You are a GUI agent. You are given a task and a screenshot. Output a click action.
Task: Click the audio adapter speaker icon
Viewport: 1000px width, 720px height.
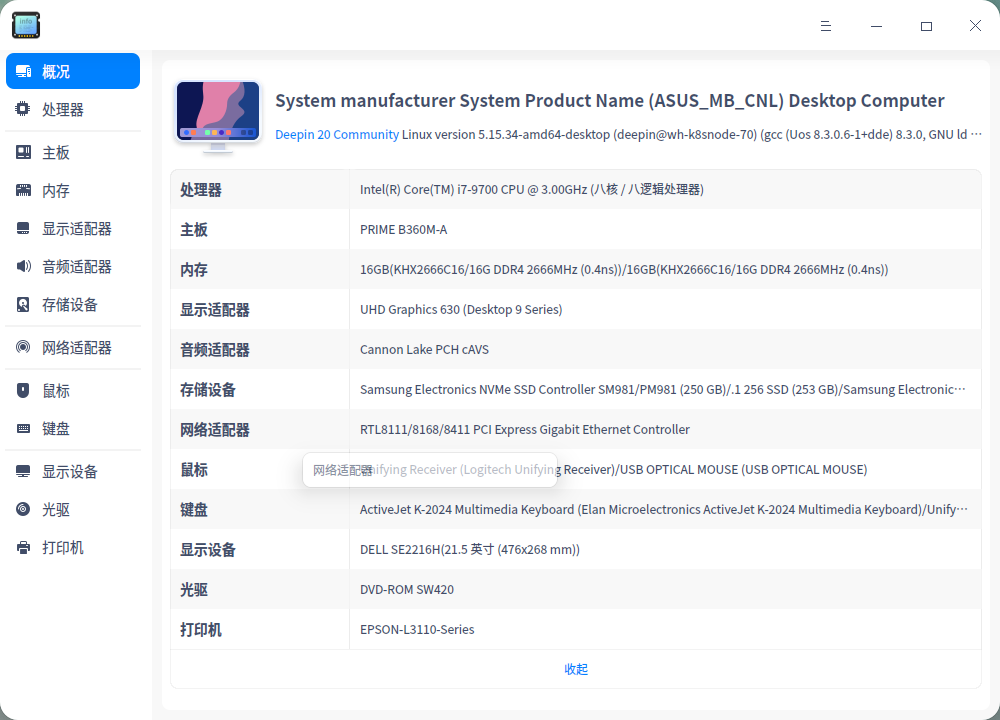pyautogui.click(x=24, y=266)
